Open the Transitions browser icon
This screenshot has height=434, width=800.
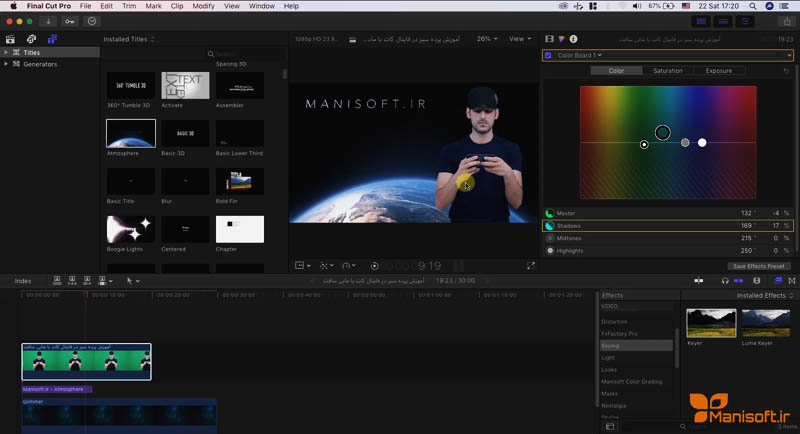pos(792,280)
